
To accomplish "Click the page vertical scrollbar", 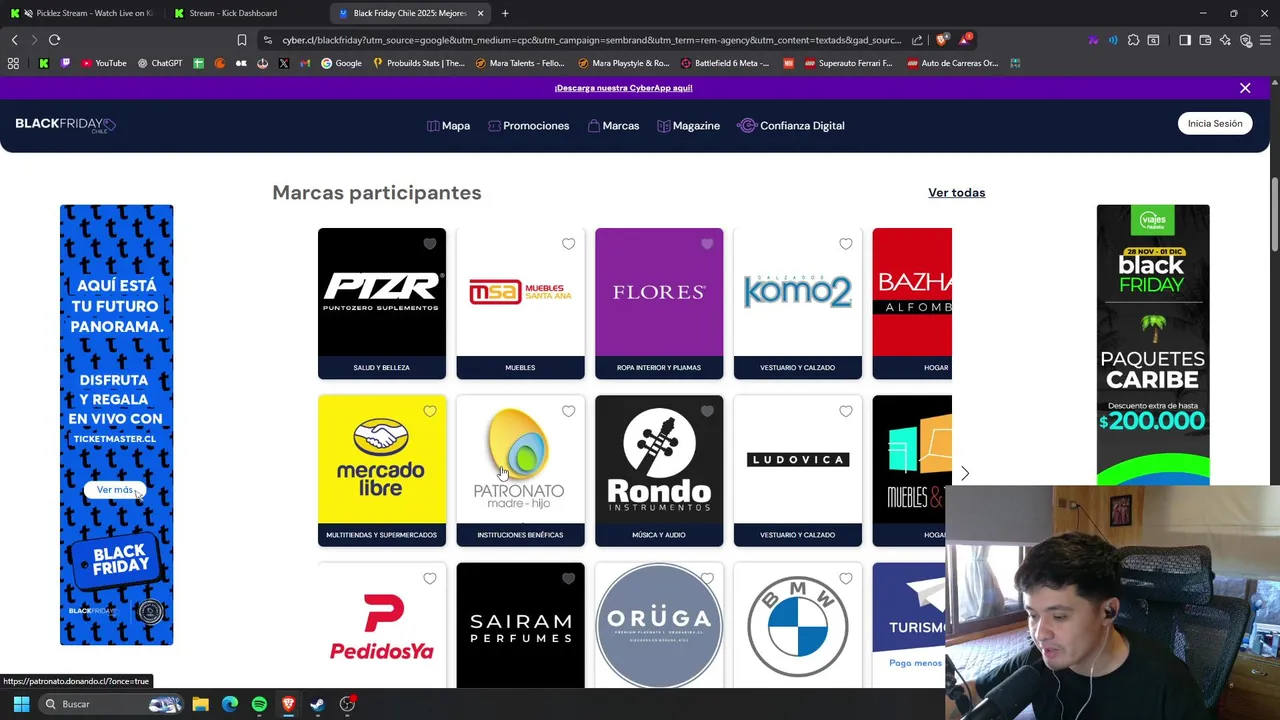I will pyautogui.click(x=1274, y=215).
